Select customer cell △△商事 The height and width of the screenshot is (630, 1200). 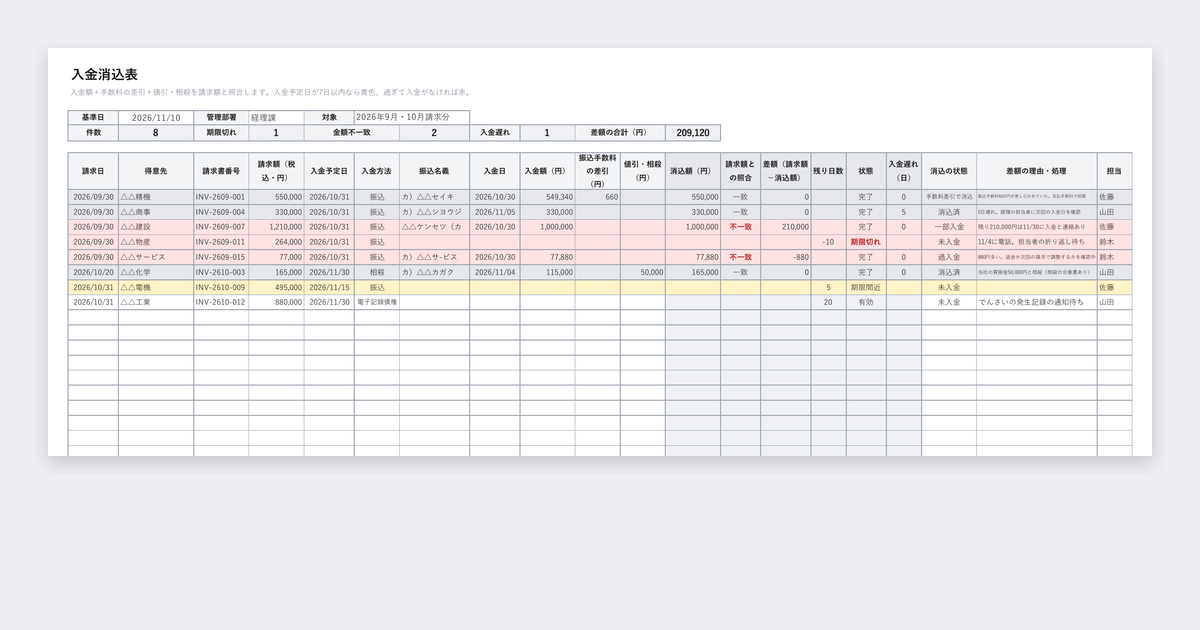[x=156, y=212]
